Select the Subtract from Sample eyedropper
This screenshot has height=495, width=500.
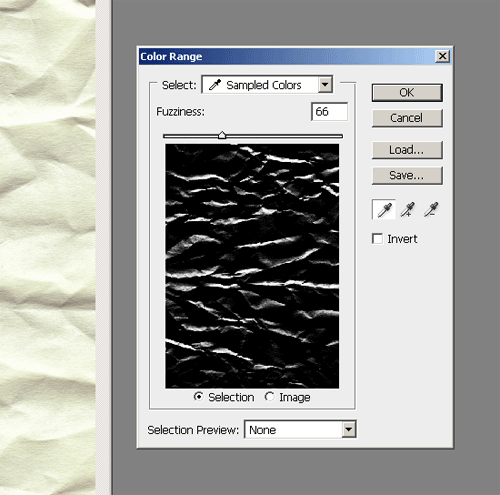[431, 210]
